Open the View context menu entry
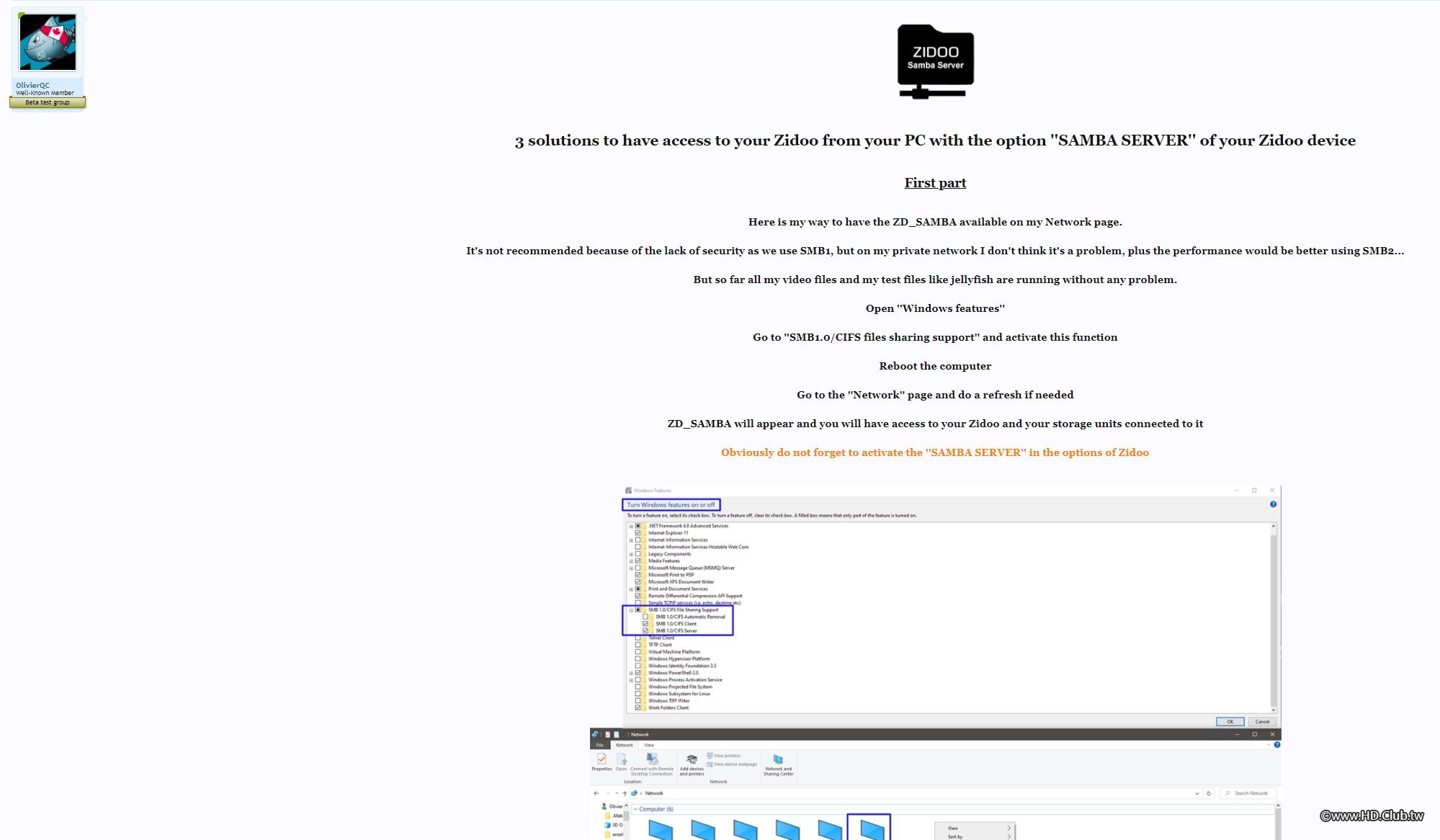The height and width of the screenshot is (840, 1440). (x=975, y=828)
